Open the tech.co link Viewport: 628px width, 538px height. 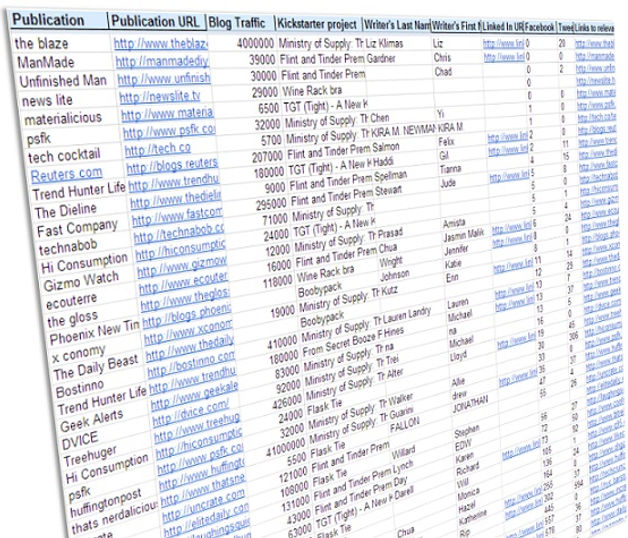pos(157,149)
